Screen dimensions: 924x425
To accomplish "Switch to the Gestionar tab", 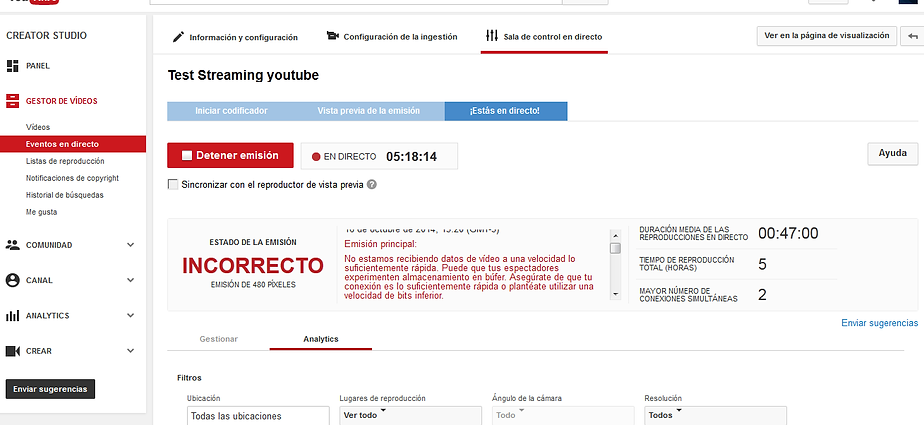I will 219,339.
